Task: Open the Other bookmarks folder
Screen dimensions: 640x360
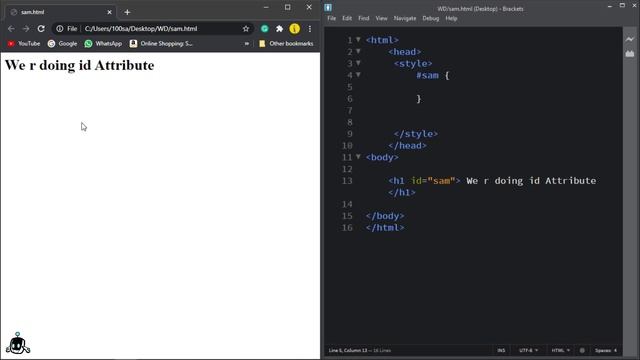Action: 286,44
